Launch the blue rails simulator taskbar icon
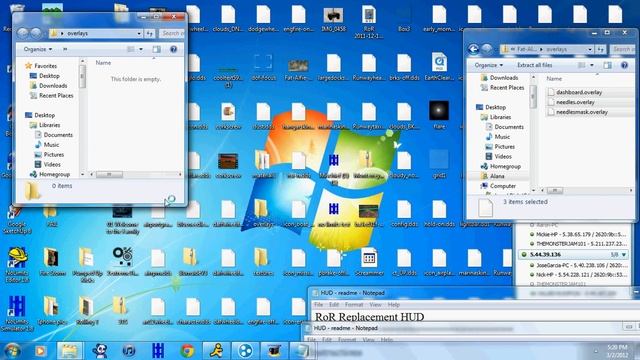 (158, 351)
